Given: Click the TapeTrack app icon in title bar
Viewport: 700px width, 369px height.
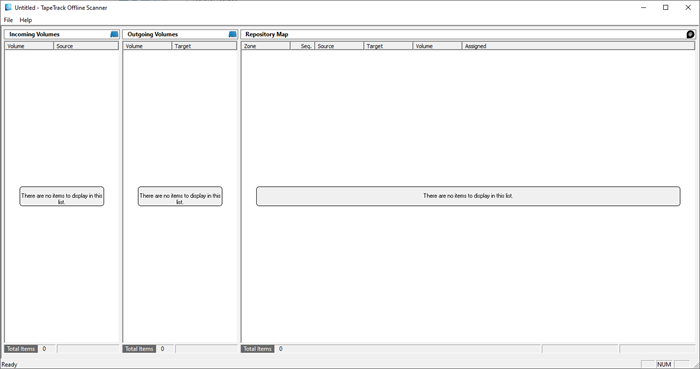Looking at the screenshot, I should coord(8,7).
